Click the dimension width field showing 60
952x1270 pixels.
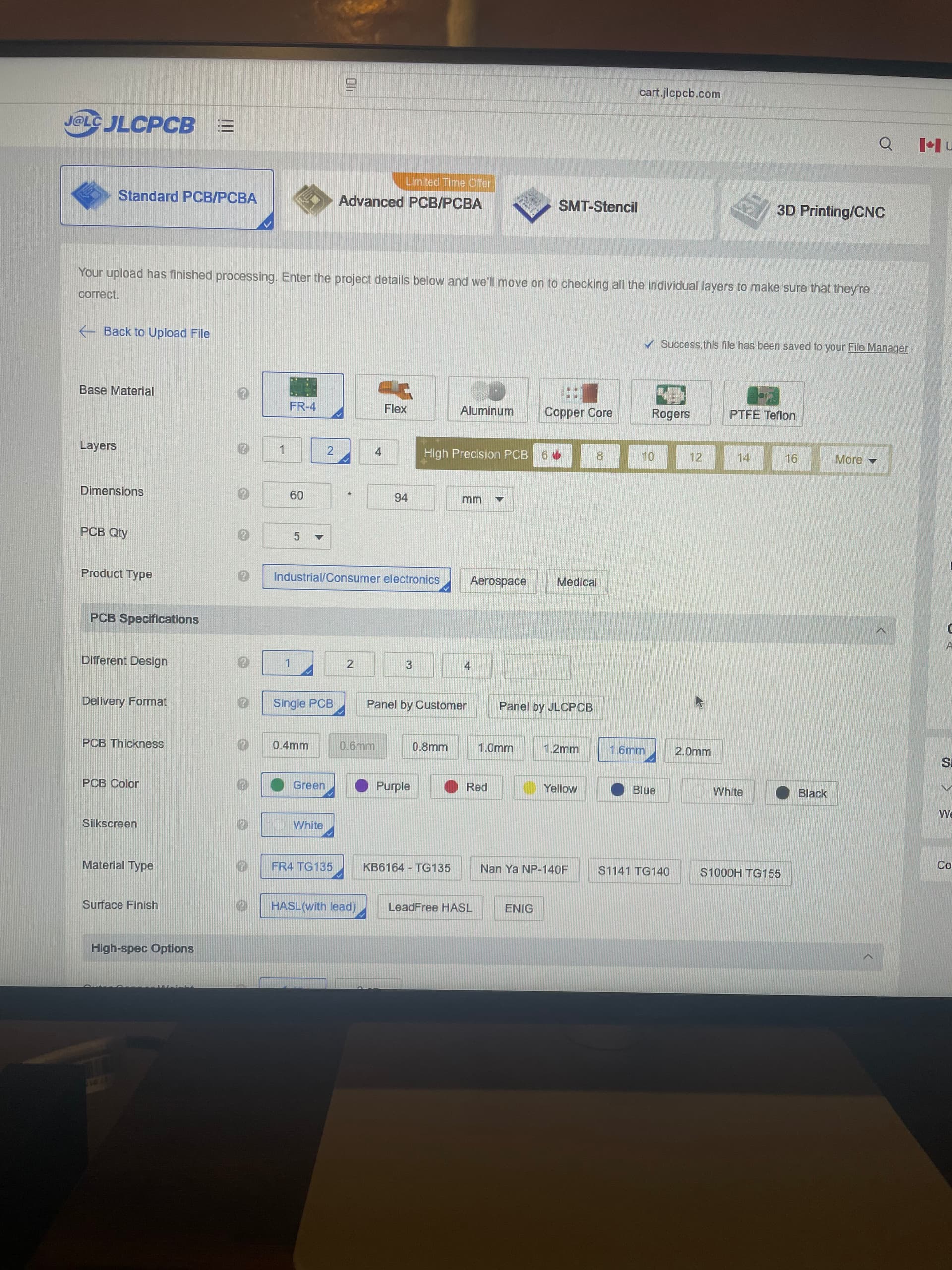click(297, 495)
